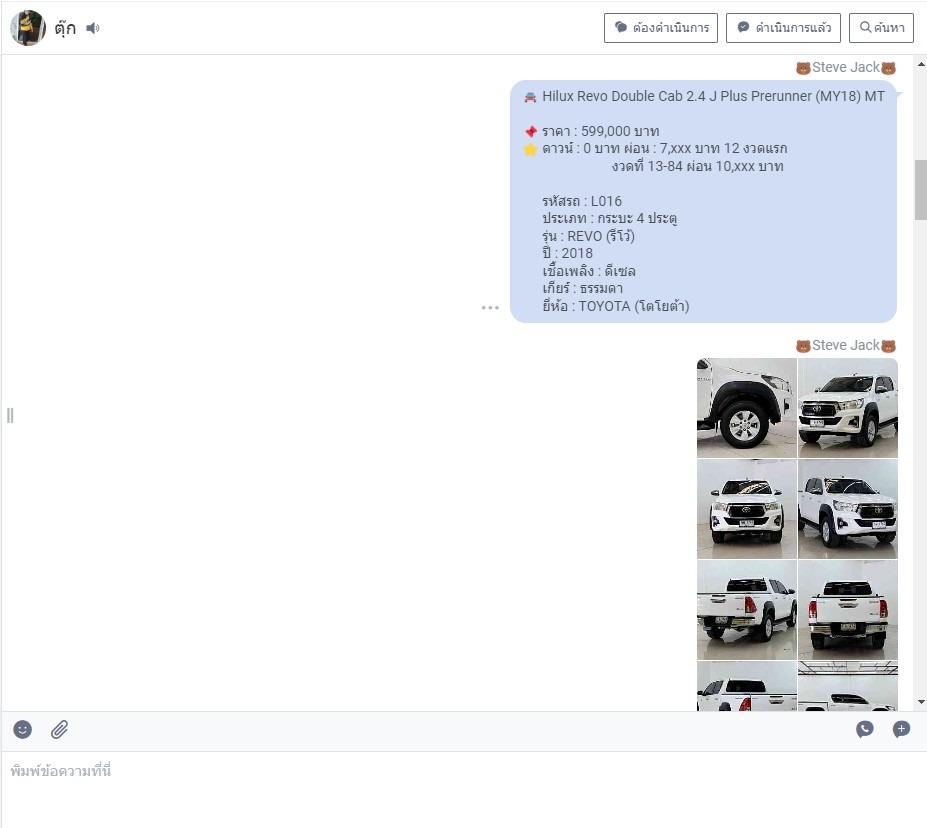The width and height of the screenshot is (927, 828).
Task: Open the wheel close-up truck photo
Action: tap(747, 408)
